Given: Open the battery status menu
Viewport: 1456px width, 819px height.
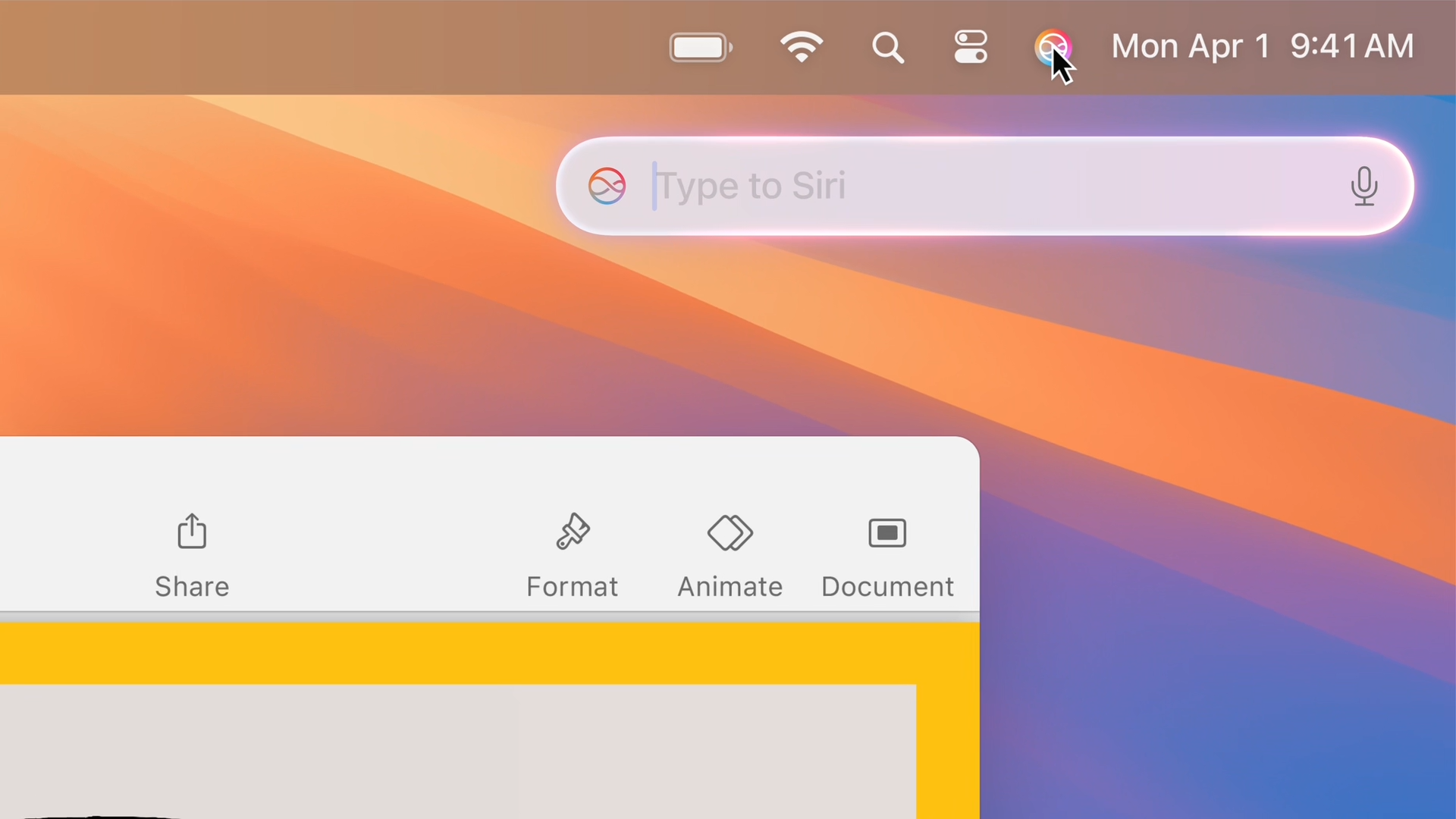Looking at the screenshot, I should [x=700, y=48].
